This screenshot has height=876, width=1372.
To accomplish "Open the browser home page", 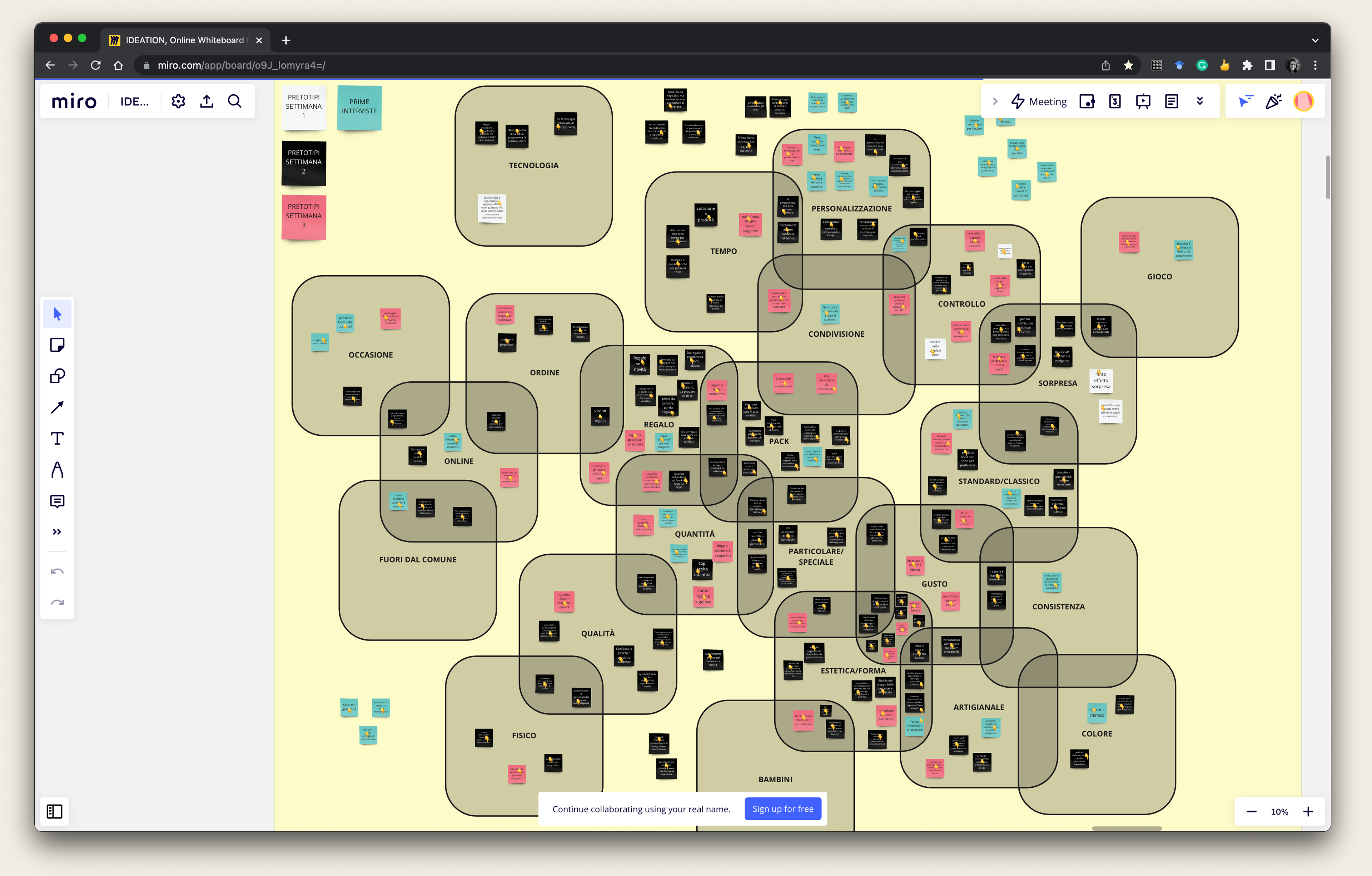I will (118, 65).
